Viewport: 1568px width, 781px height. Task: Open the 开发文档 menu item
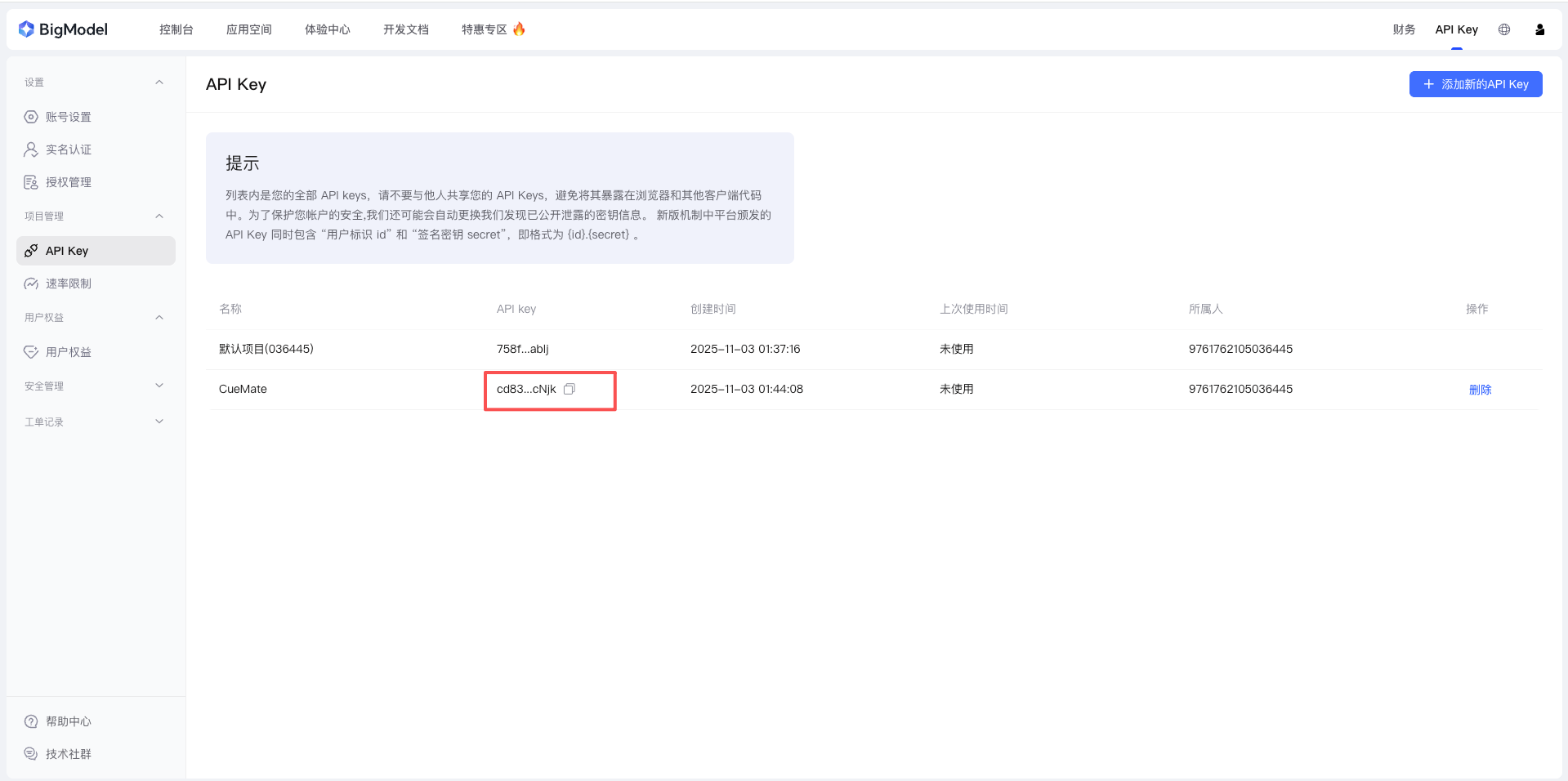click(406, 29)
